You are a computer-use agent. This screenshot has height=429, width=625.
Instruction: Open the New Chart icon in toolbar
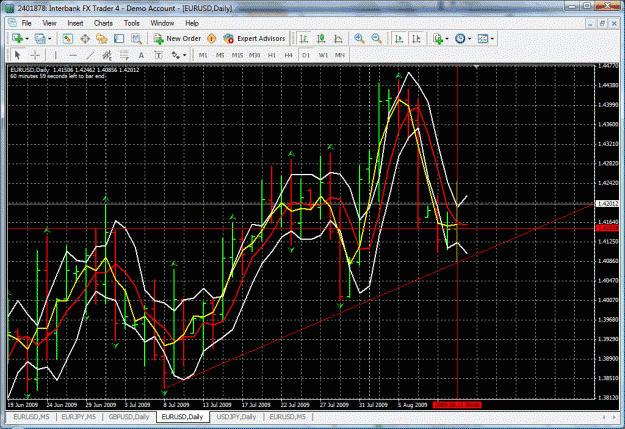point(17,39)
